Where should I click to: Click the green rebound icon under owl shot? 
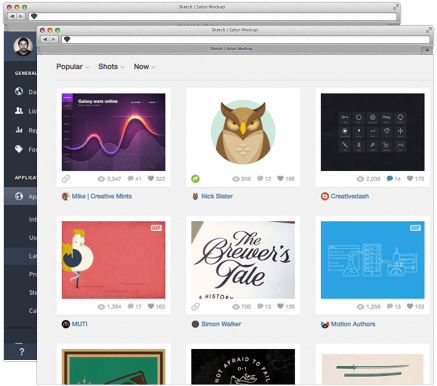(x=195, y=179)
